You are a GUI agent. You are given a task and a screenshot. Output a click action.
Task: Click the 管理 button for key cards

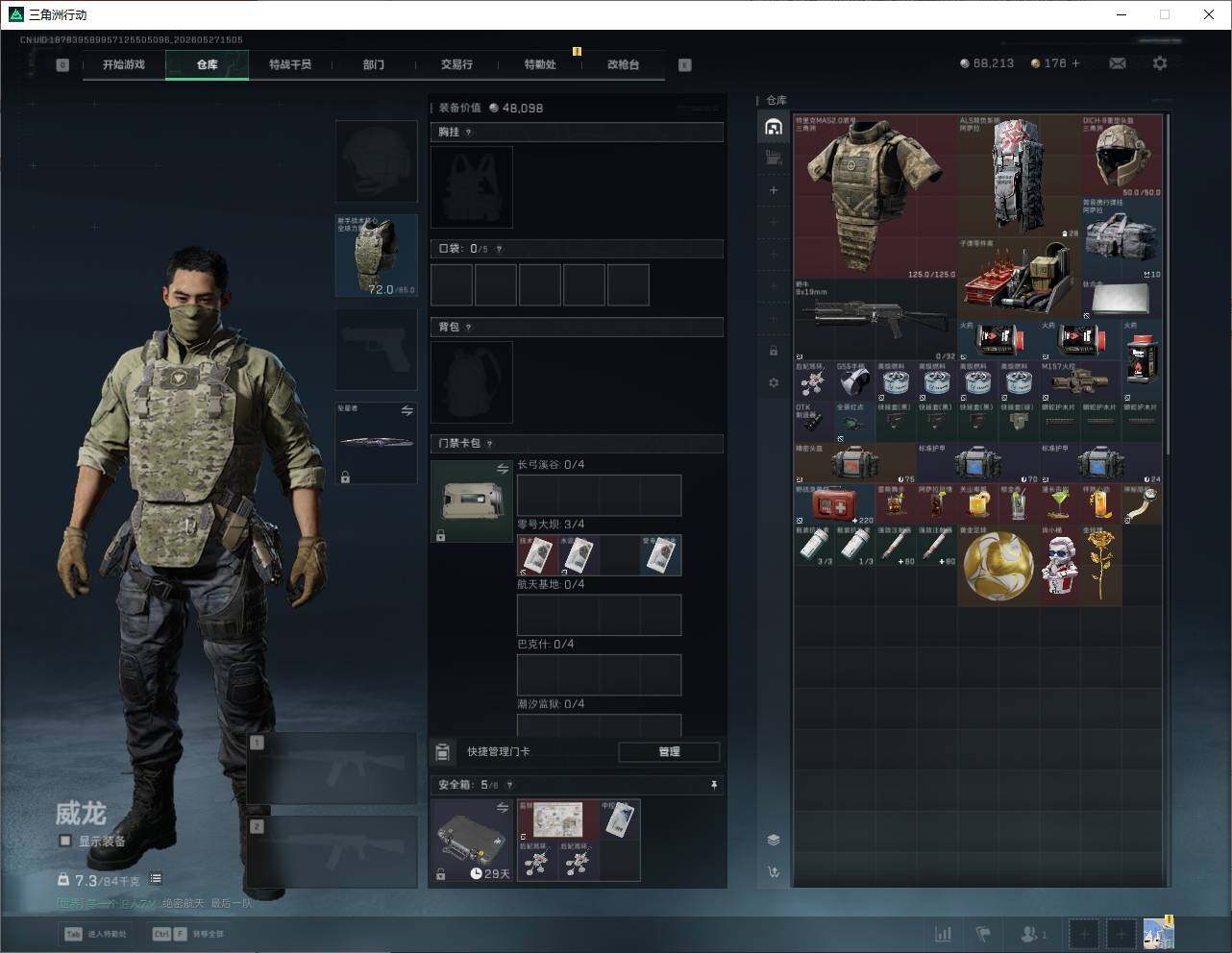point(669,751)
